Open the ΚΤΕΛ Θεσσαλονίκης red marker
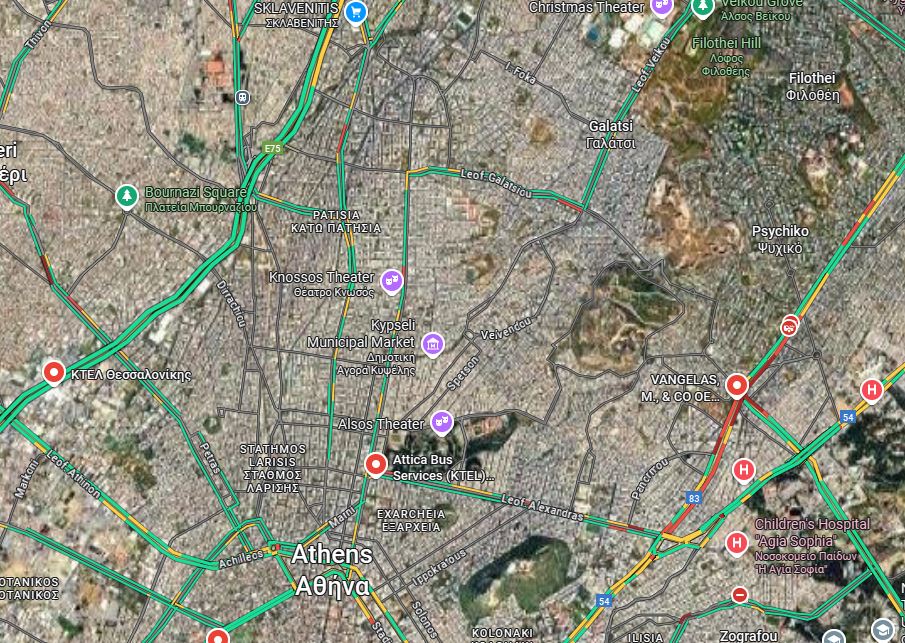905x643 pixels. click(x=54, y=373)
